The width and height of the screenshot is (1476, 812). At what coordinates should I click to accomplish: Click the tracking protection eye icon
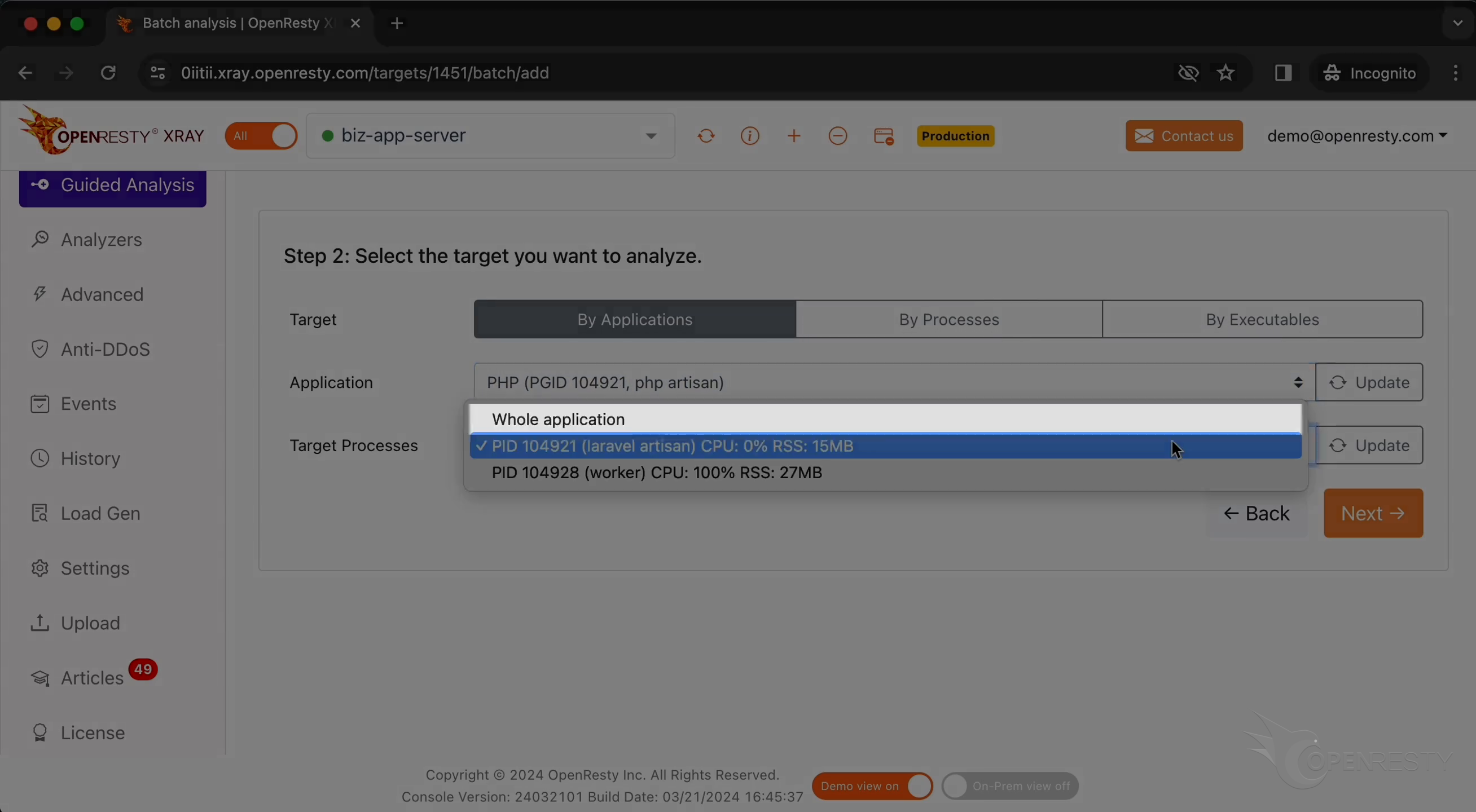pyautogui.click(x=1188, y=73)
